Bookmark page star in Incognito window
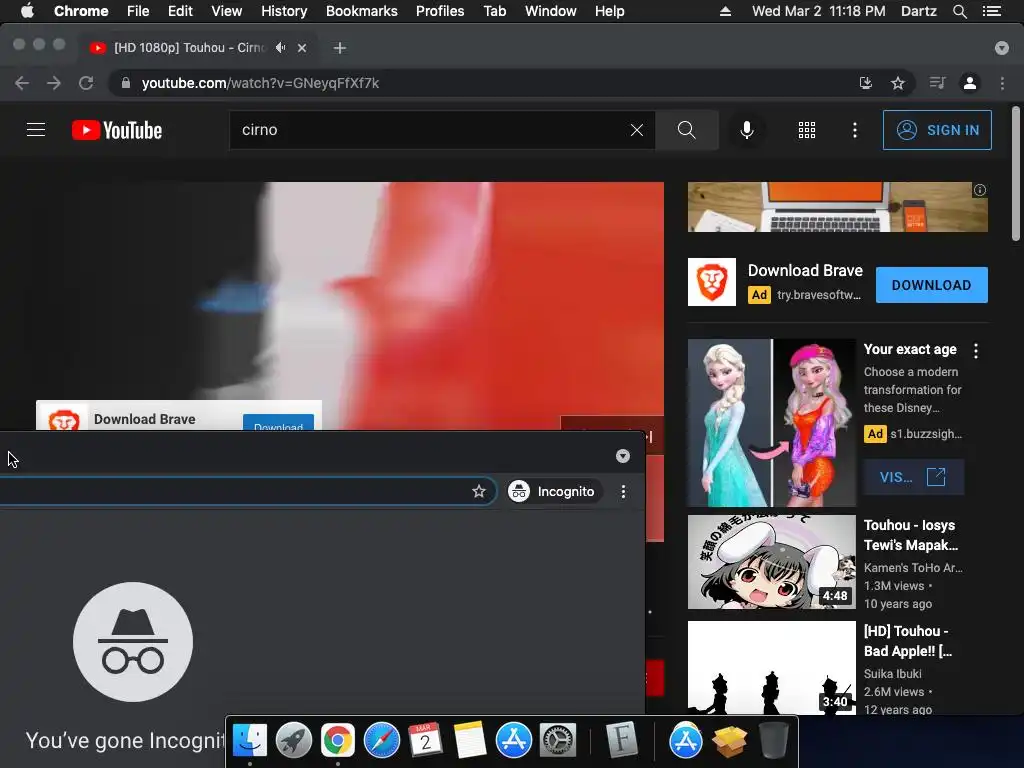 (479, 491)
